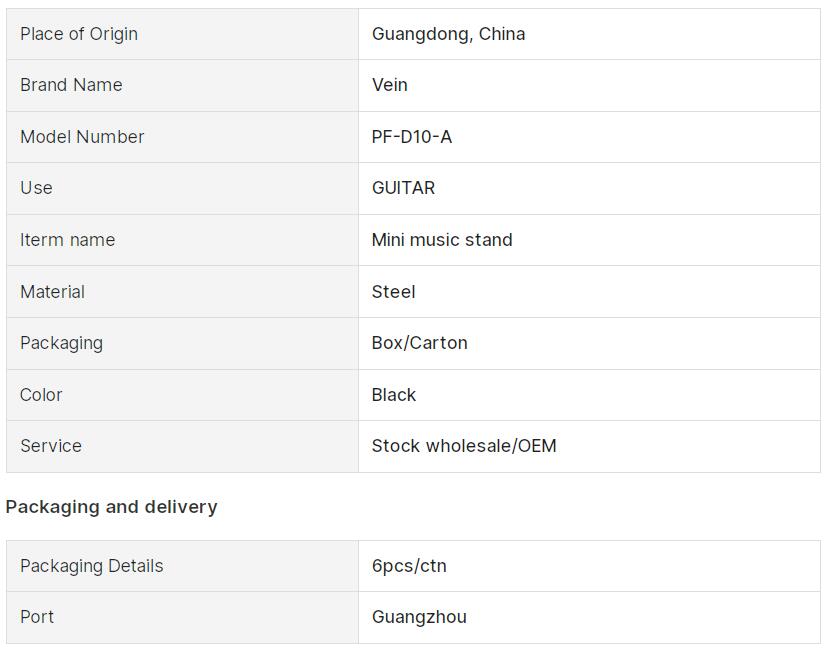This screenshot has width=829, height=649.
Task: Click the 'Model Number' label
Action: point(82,137)
